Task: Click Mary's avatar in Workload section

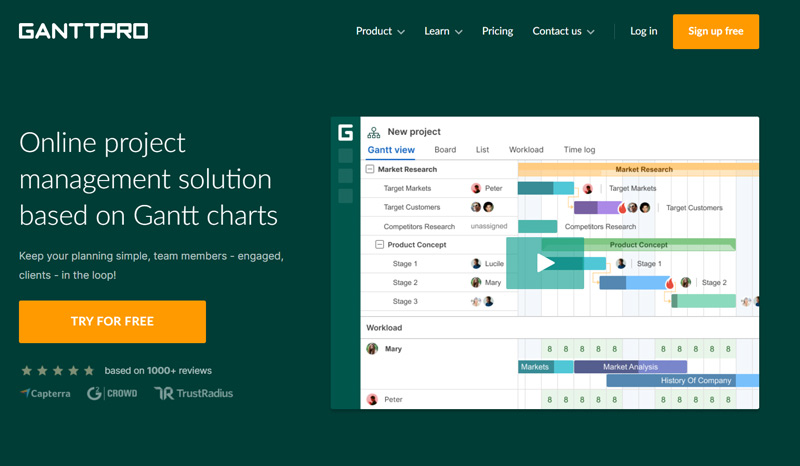Action: tap(372, 349)
